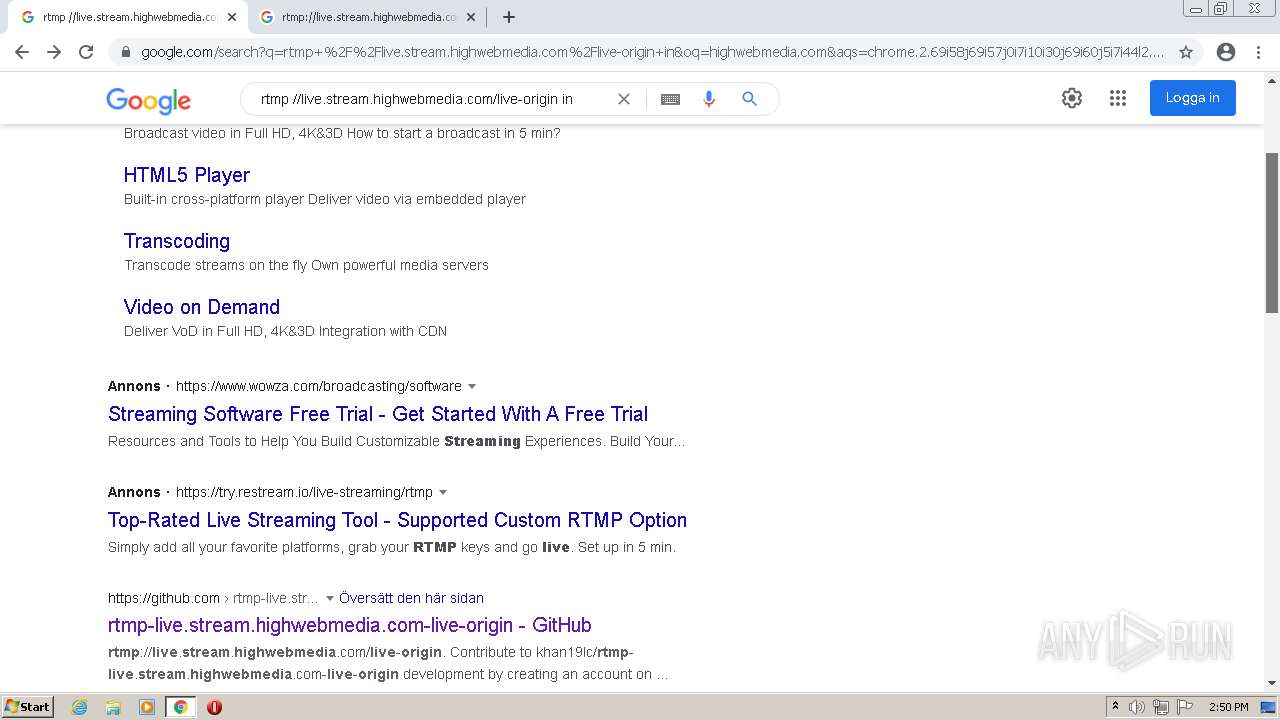Expand the restream.io ad dropdown arrow
Viewport: 1280px width, 720px height.
pyautogui.click(x=443, y=492)
